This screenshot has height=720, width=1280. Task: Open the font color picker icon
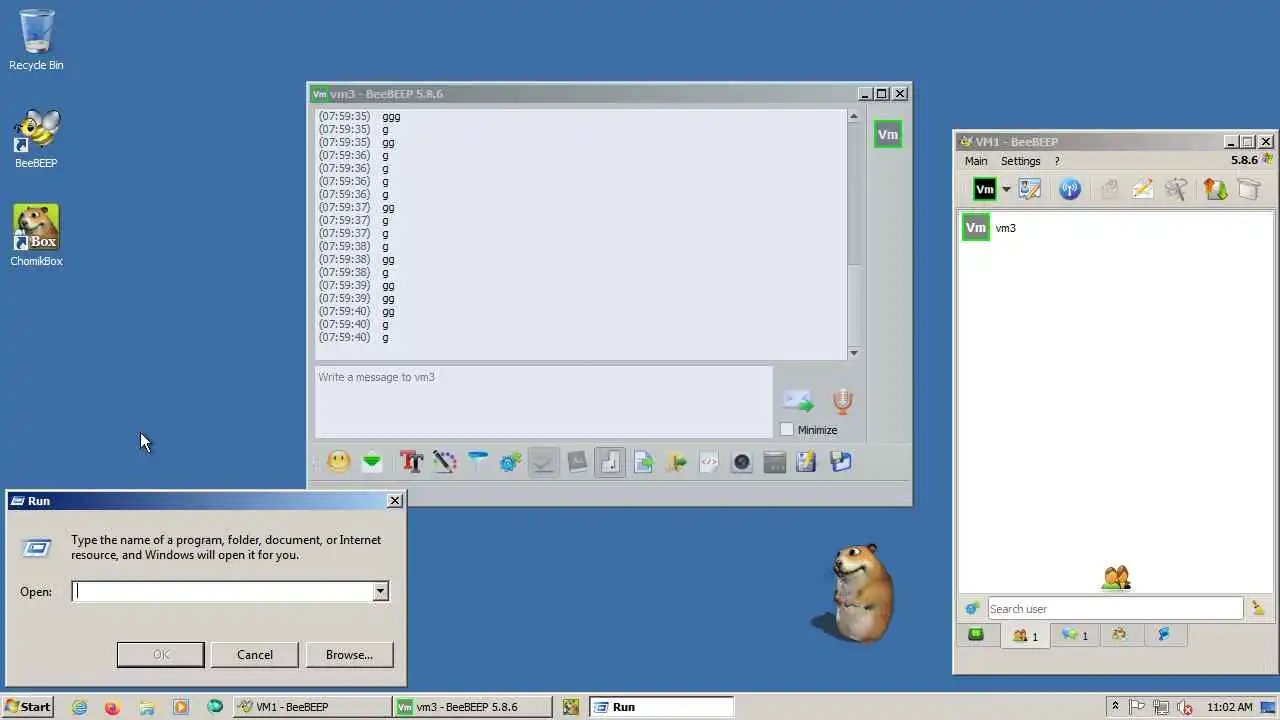click(x=444, y=462)
